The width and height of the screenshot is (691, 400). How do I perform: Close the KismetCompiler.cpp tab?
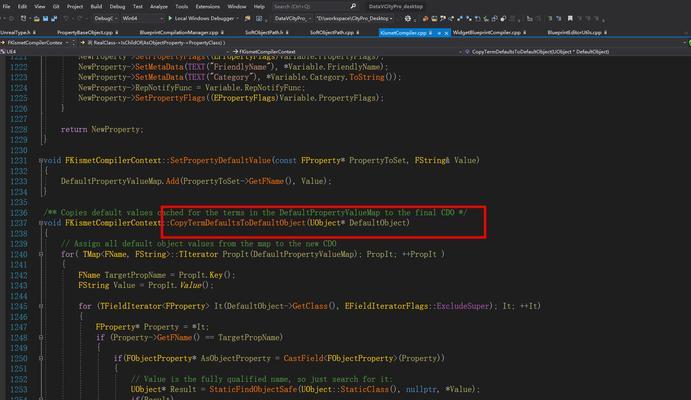click(446, 33)
